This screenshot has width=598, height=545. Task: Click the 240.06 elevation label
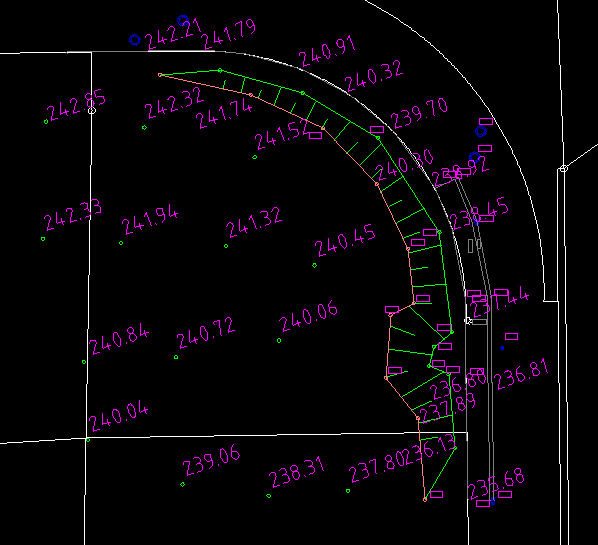tap(309, 316)
